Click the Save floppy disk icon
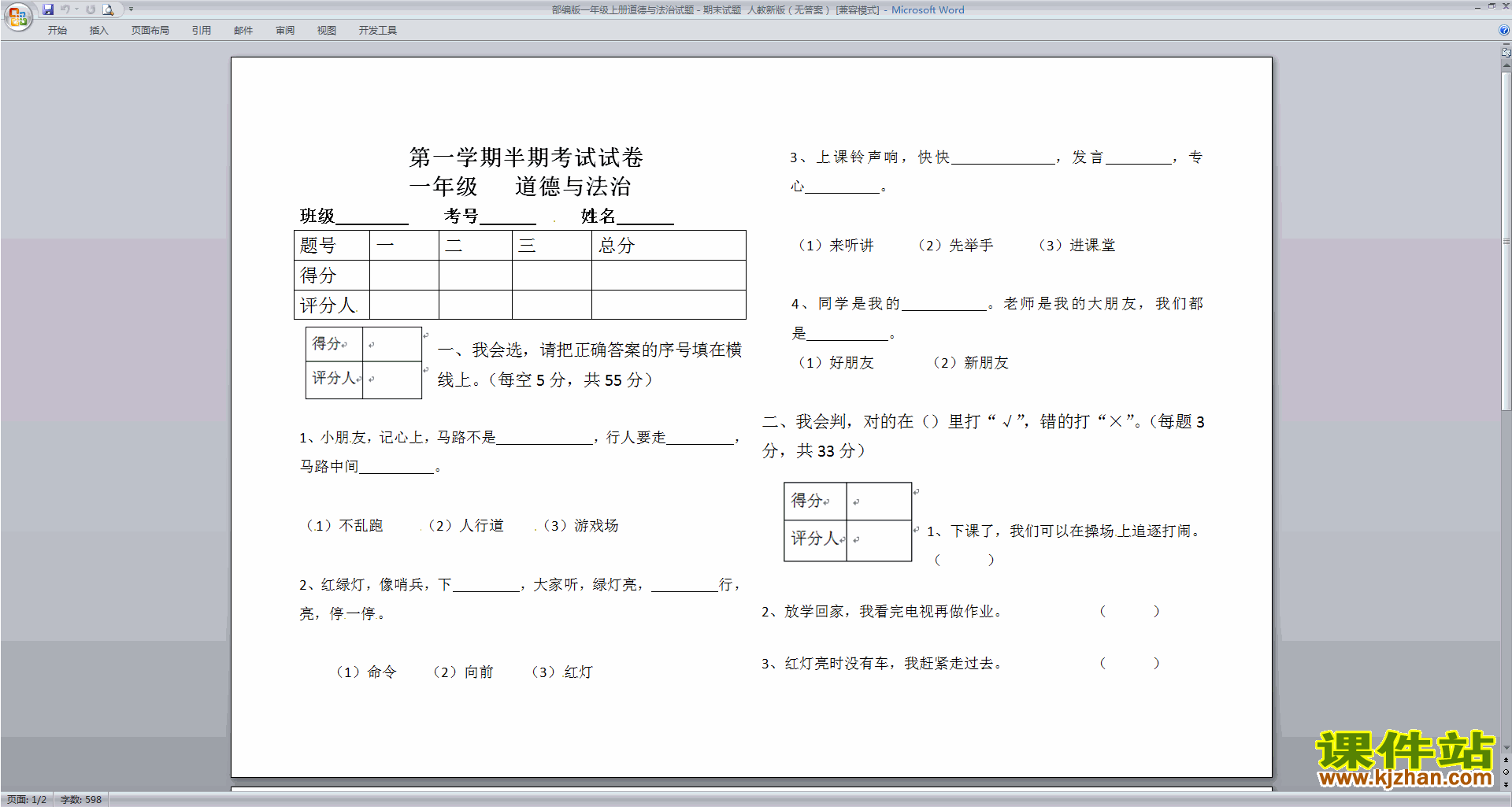Screen dimensions: 1512x807 coord(48,9)
